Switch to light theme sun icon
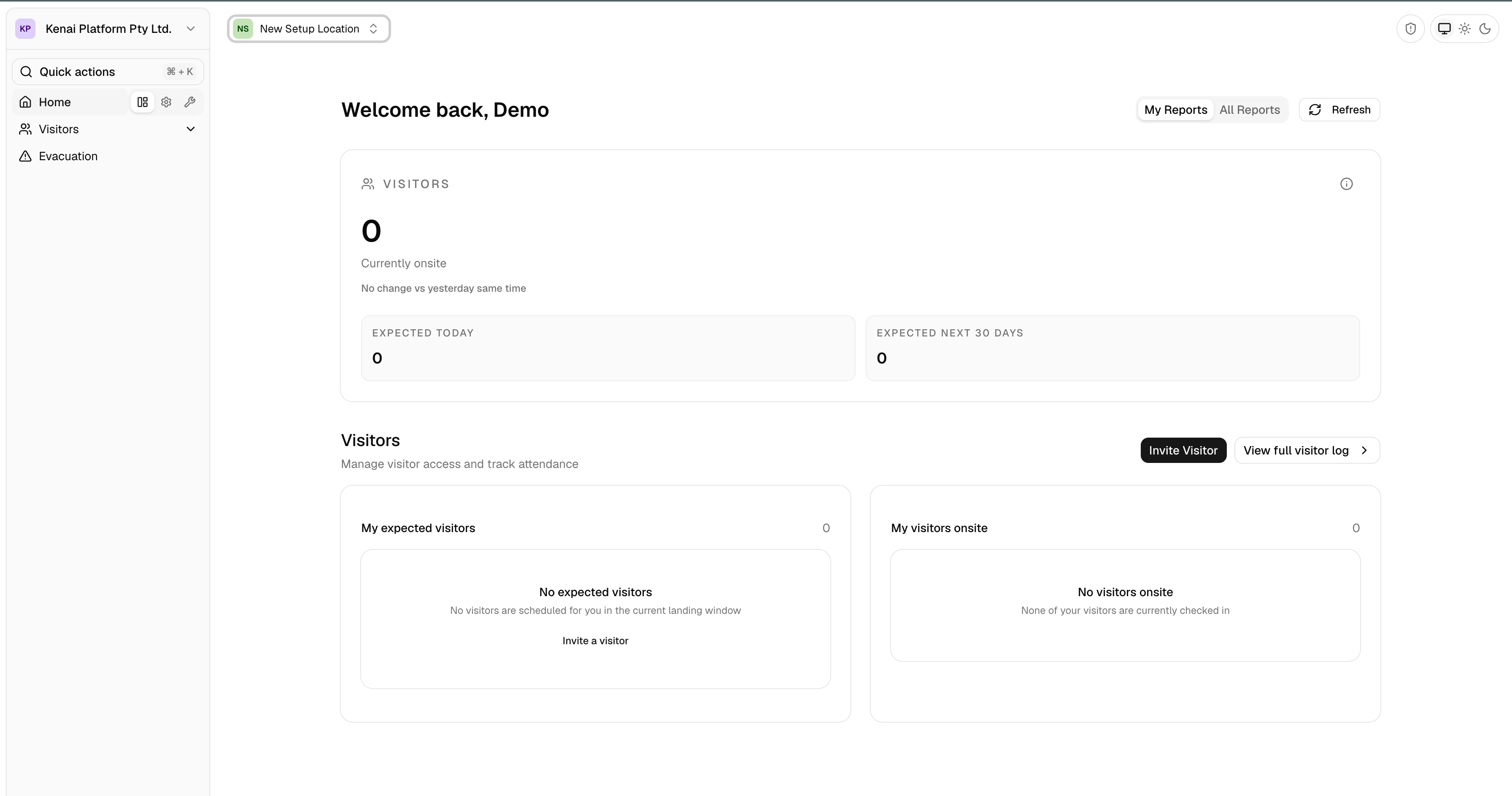The image size is (1512, 796). pyautogui.click(x=1465, y=29)
